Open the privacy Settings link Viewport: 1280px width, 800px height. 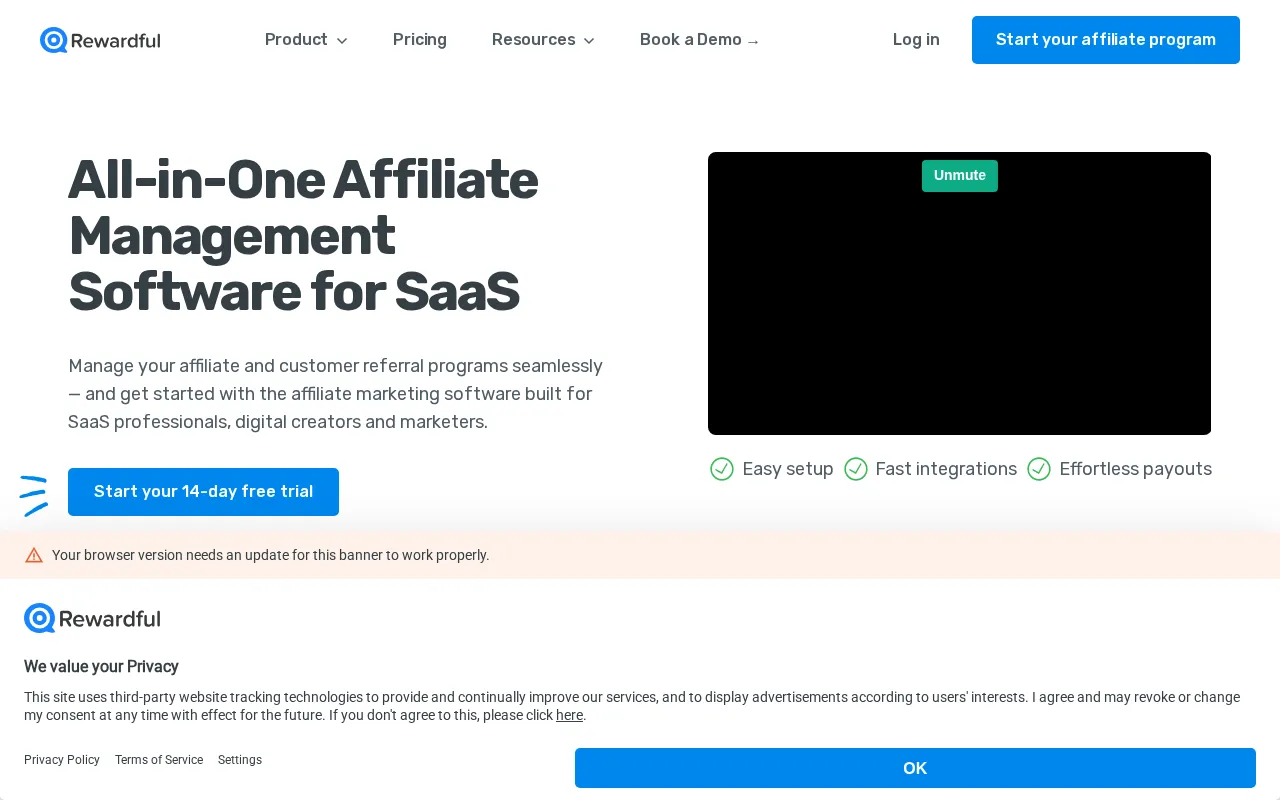click(240, 760)
